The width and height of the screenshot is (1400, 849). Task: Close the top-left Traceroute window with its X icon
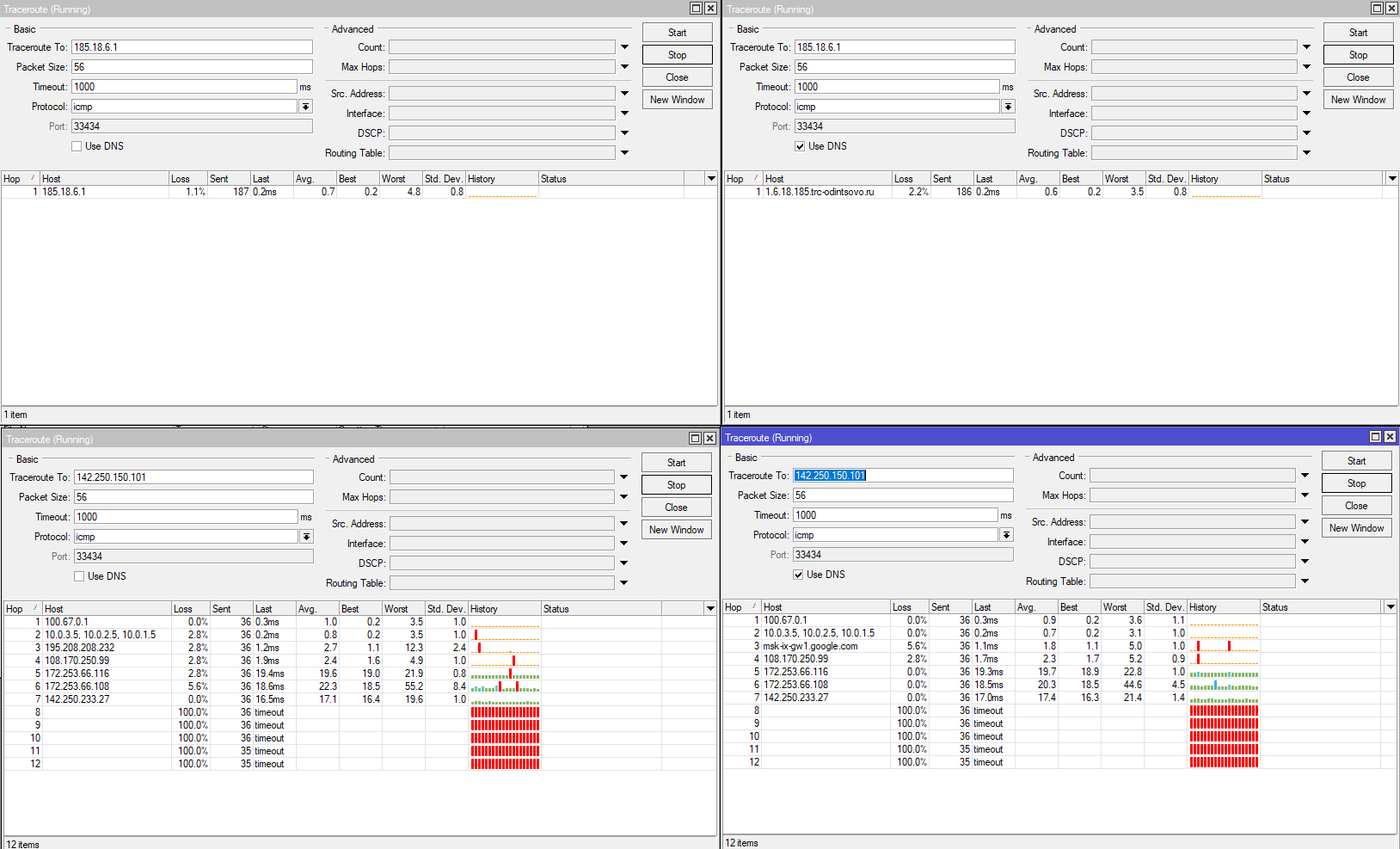tap(710, 9)
